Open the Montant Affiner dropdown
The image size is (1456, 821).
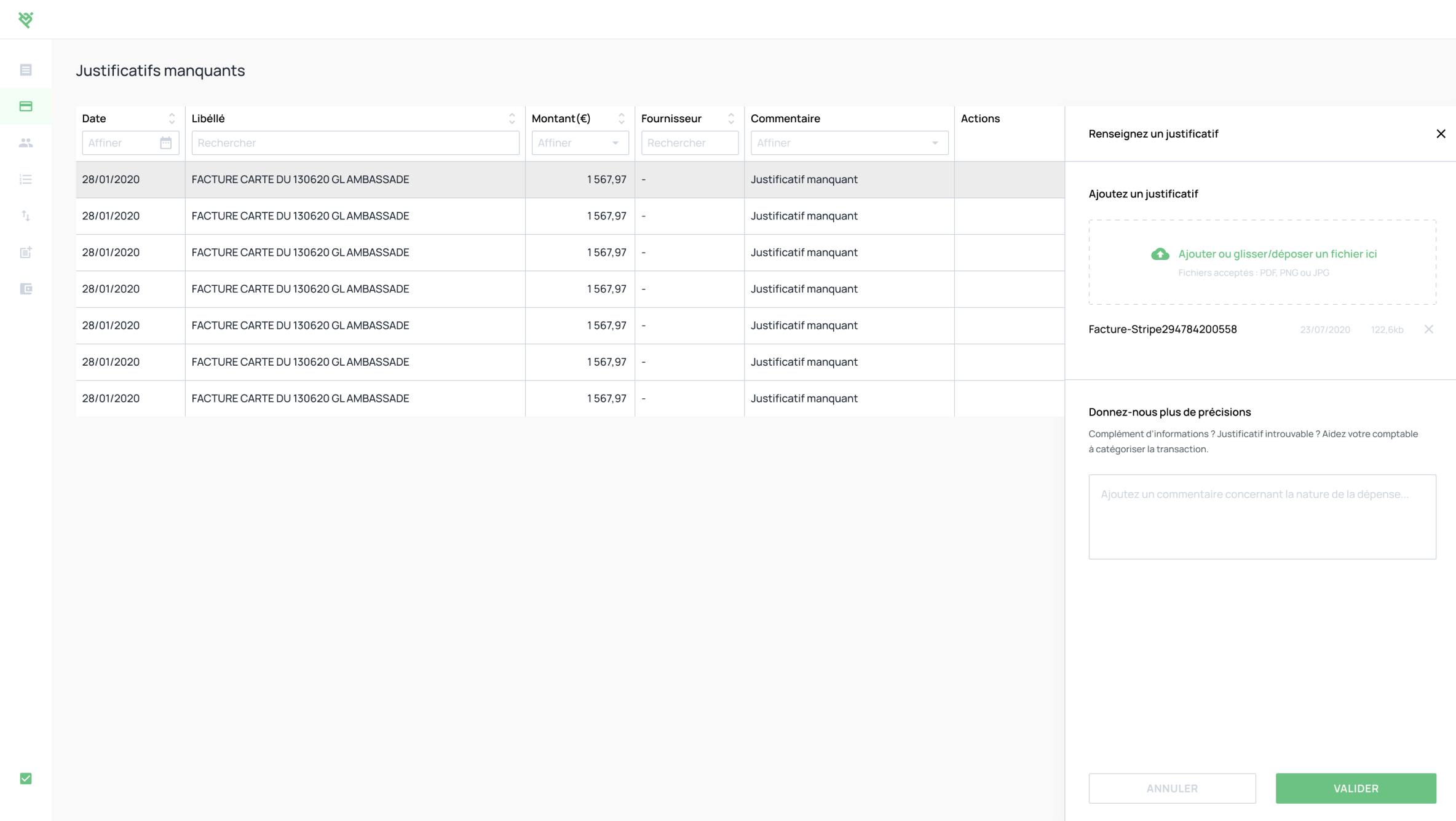(x=580, y=143)
